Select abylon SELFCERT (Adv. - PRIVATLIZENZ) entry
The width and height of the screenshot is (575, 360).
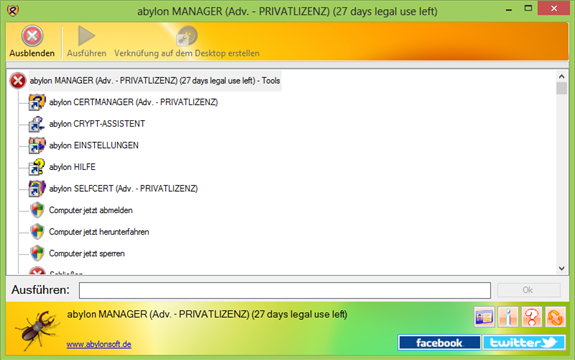[124, 189]
